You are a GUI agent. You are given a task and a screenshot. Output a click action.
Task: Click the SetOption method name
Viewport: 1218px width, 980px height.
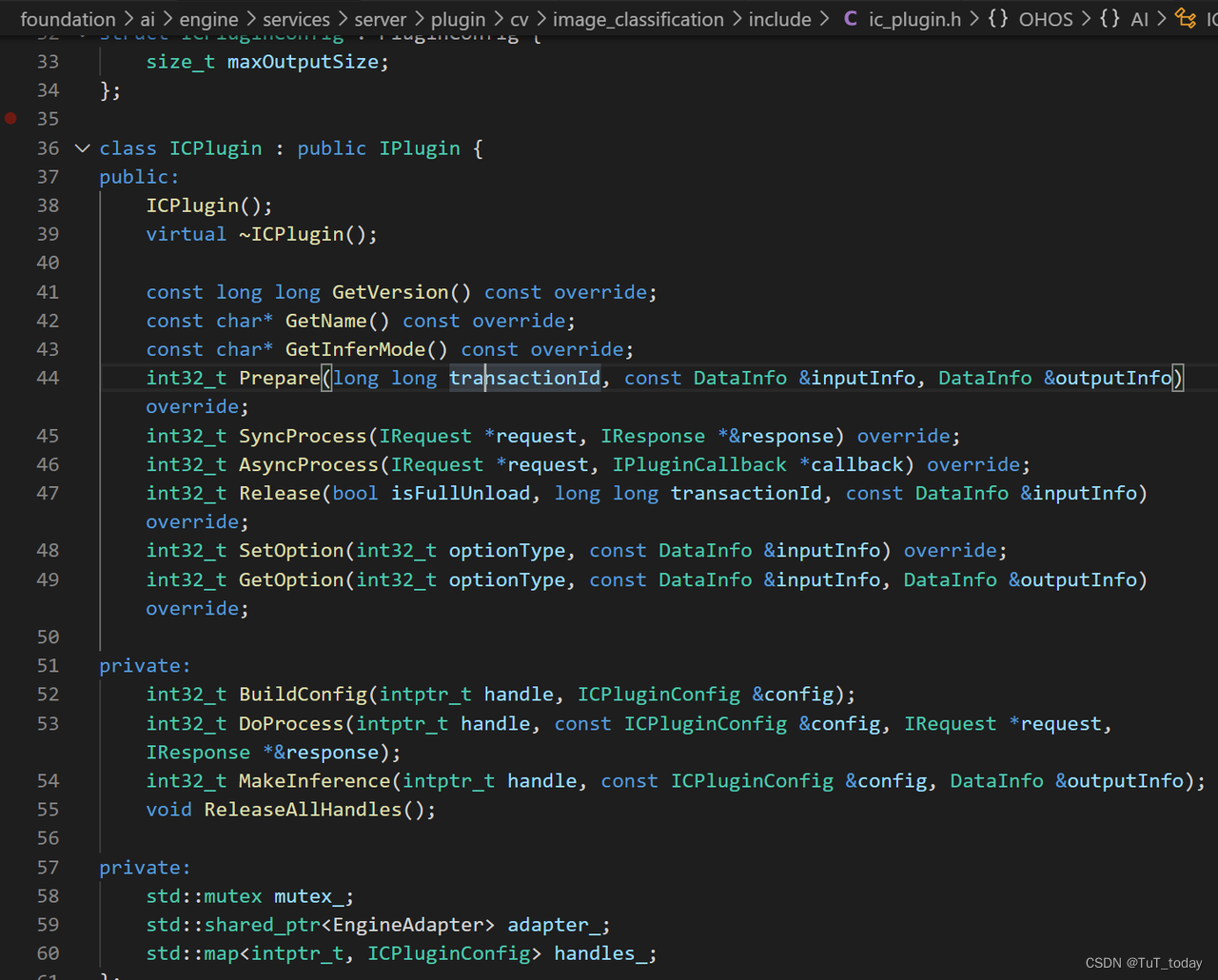coord(291,550)
